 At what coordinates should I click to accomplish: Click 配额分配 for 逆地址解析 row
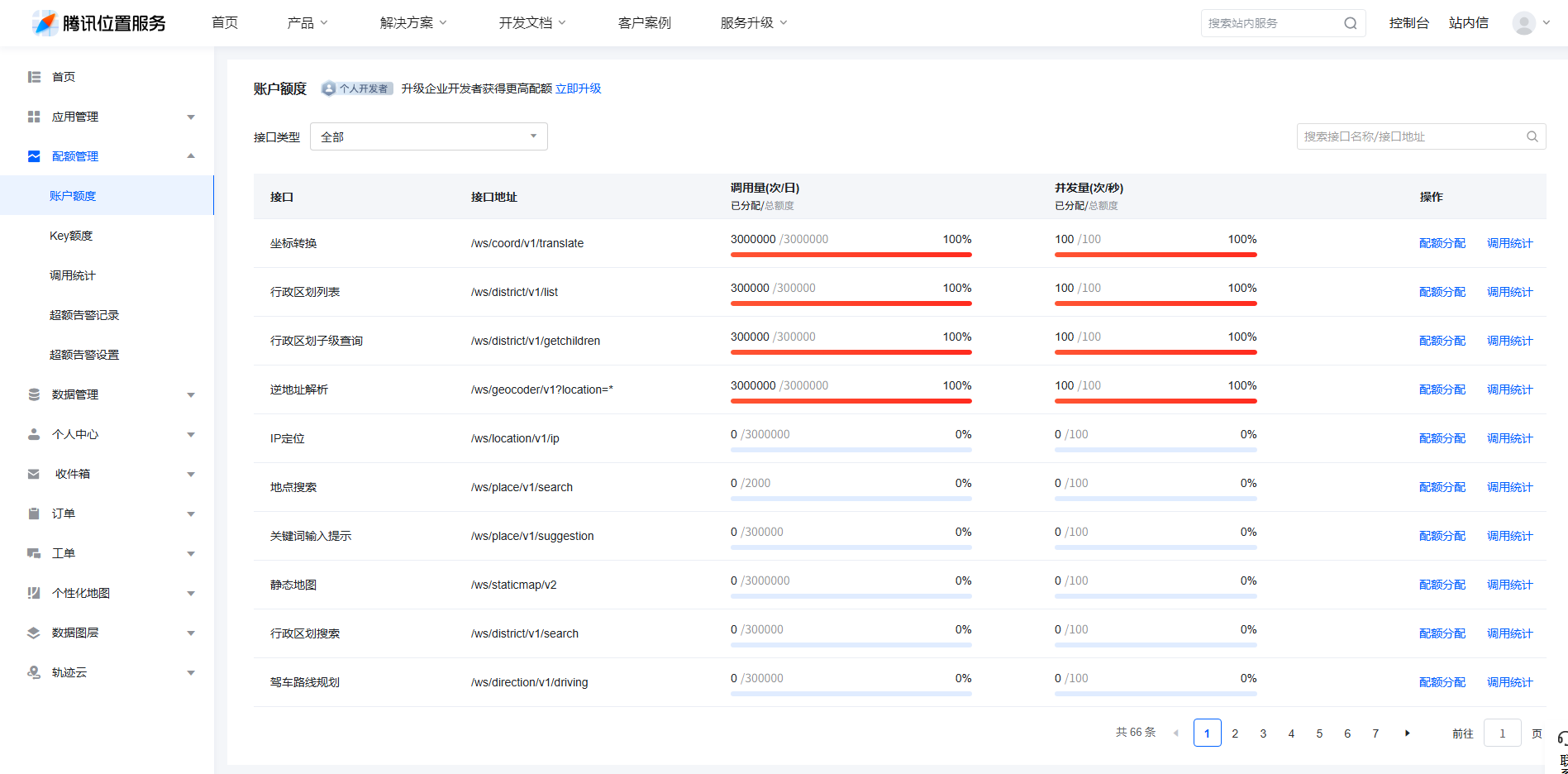1442,389
